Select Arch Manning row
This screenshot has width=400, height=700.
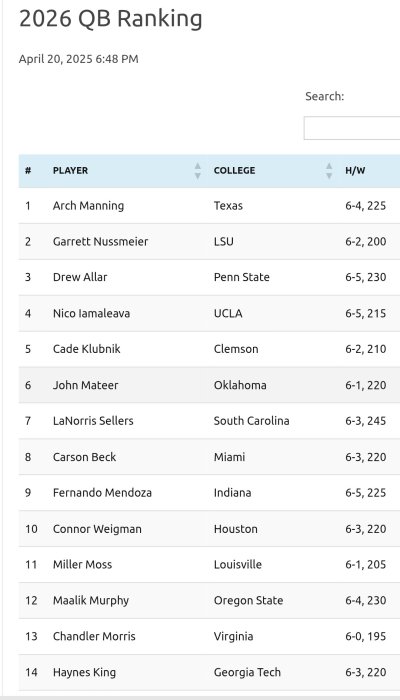coord(209,206)
